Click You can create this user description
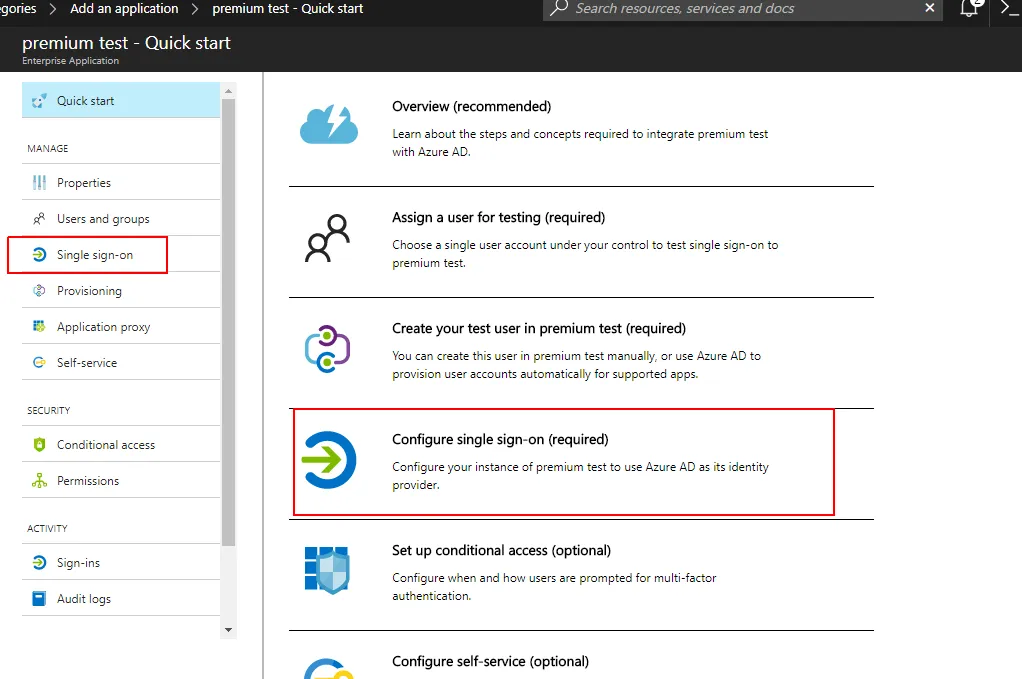The image size is (1022, 679). coord(576,365)
